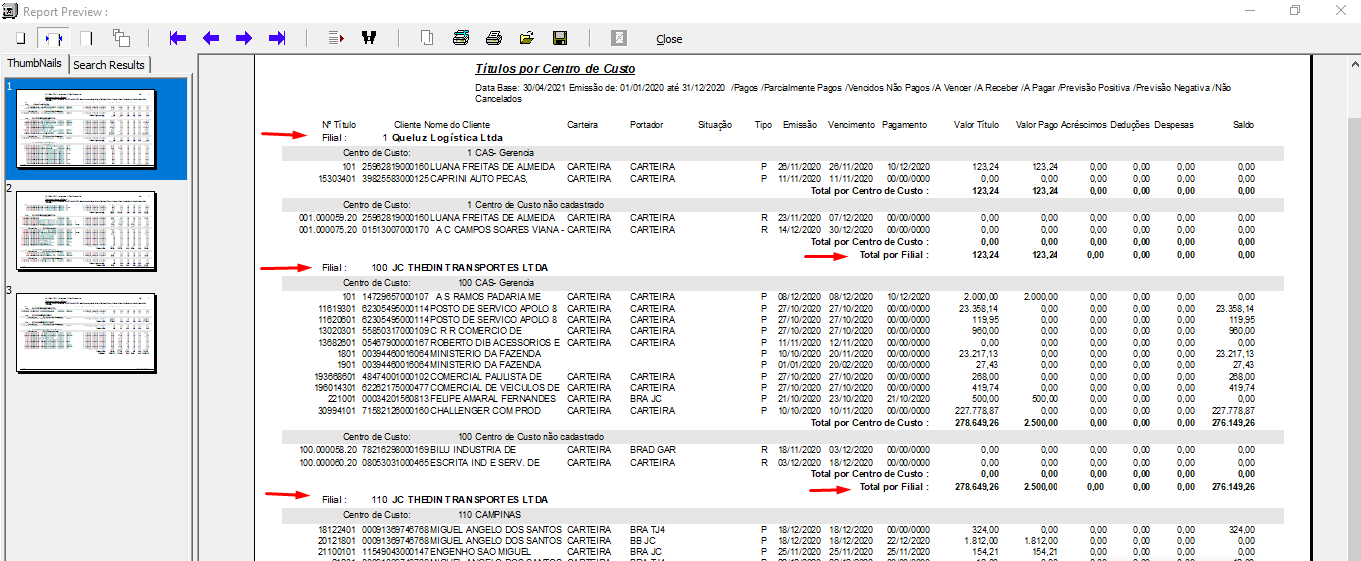The image size is (1361, 561).
Task: Save report using the floppy disk icon
Action: click(560, 38)
